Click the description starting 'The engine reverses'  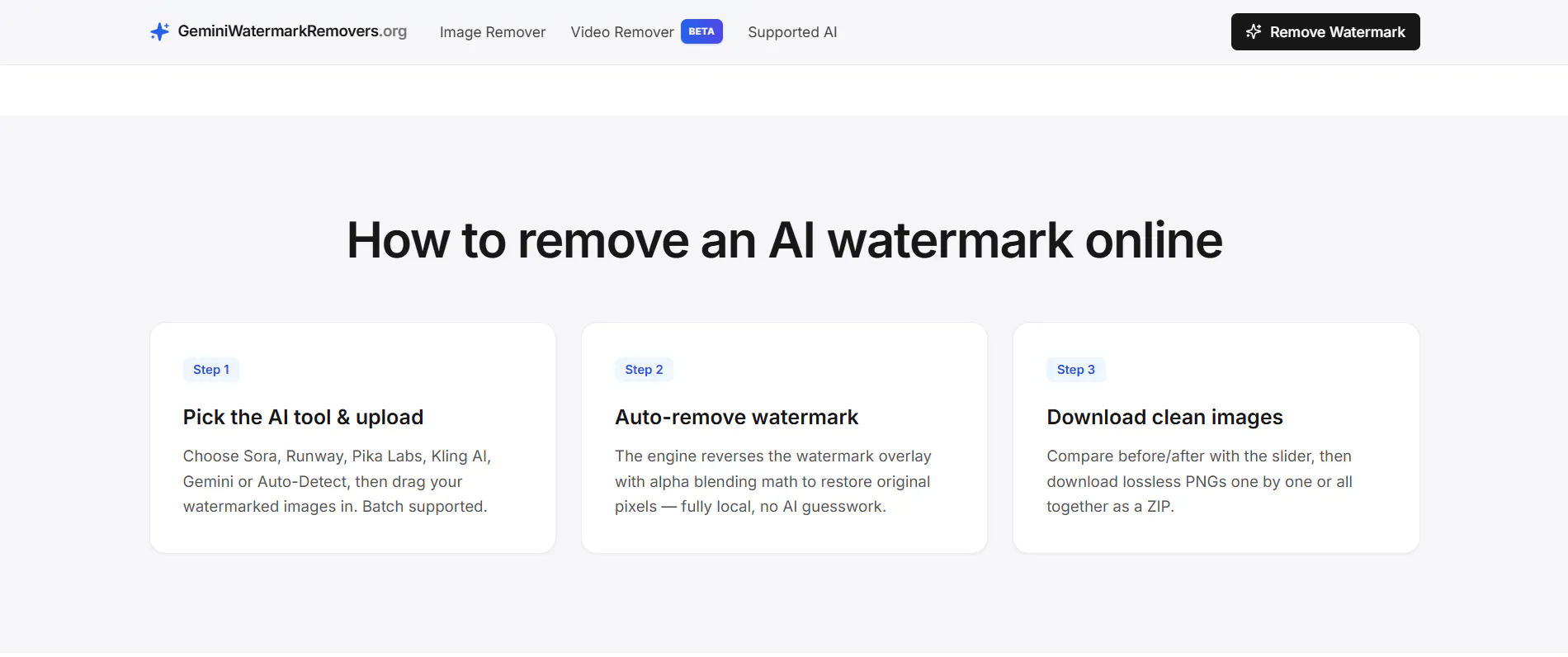click(773, 481)
